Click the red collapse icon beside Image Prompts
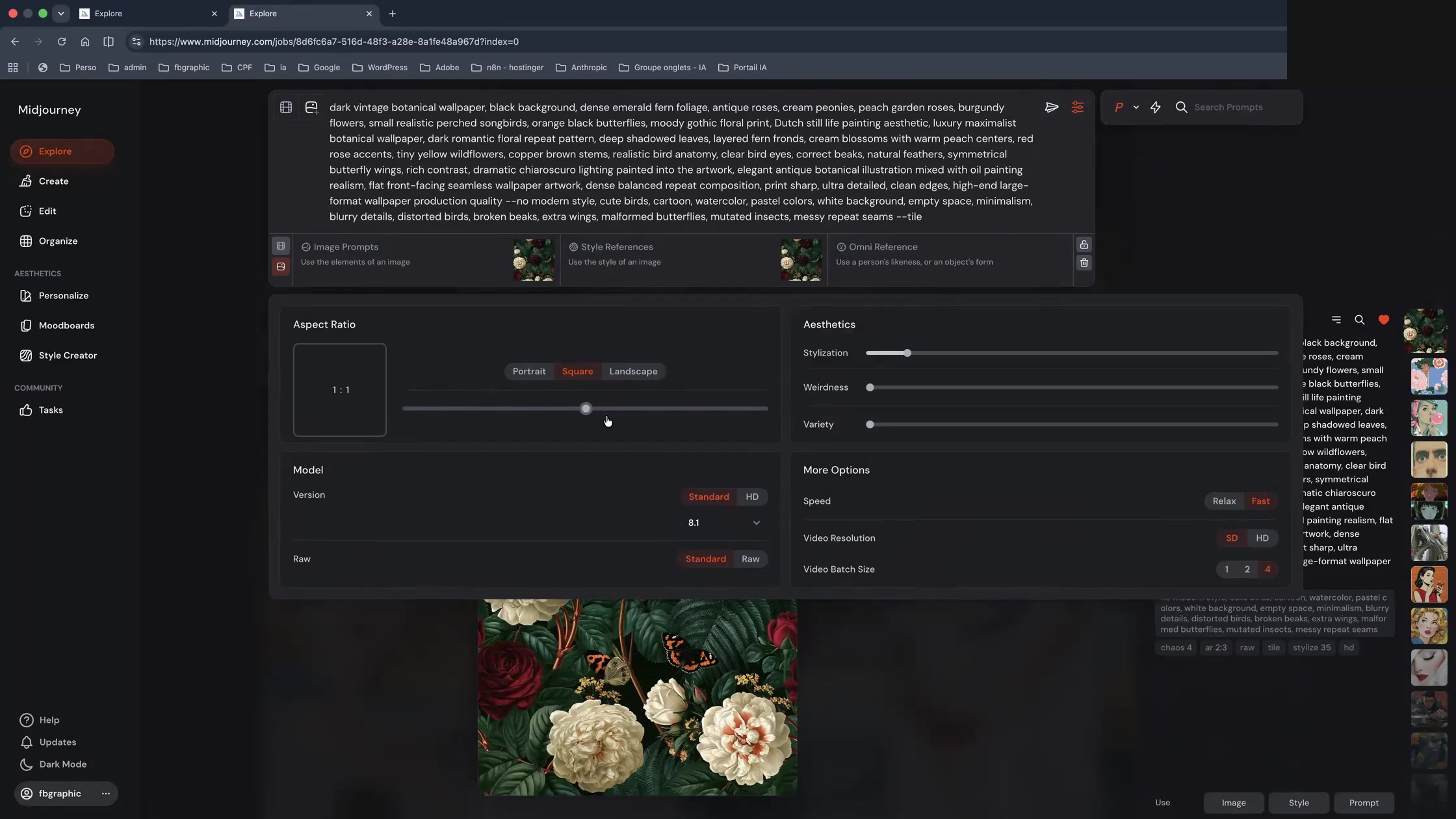1456x819 pixels. click(x=281, y=266)
